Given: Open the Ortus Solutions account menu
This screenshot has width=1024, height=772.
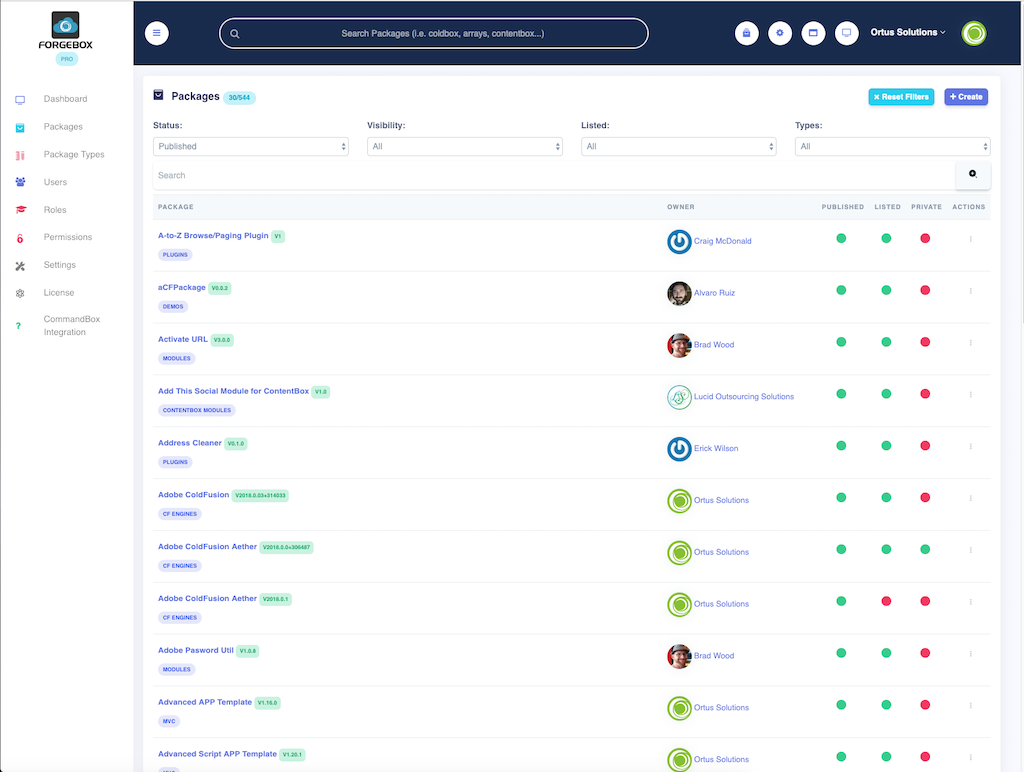Looking at the screenshot, I should tap(908, 33).
